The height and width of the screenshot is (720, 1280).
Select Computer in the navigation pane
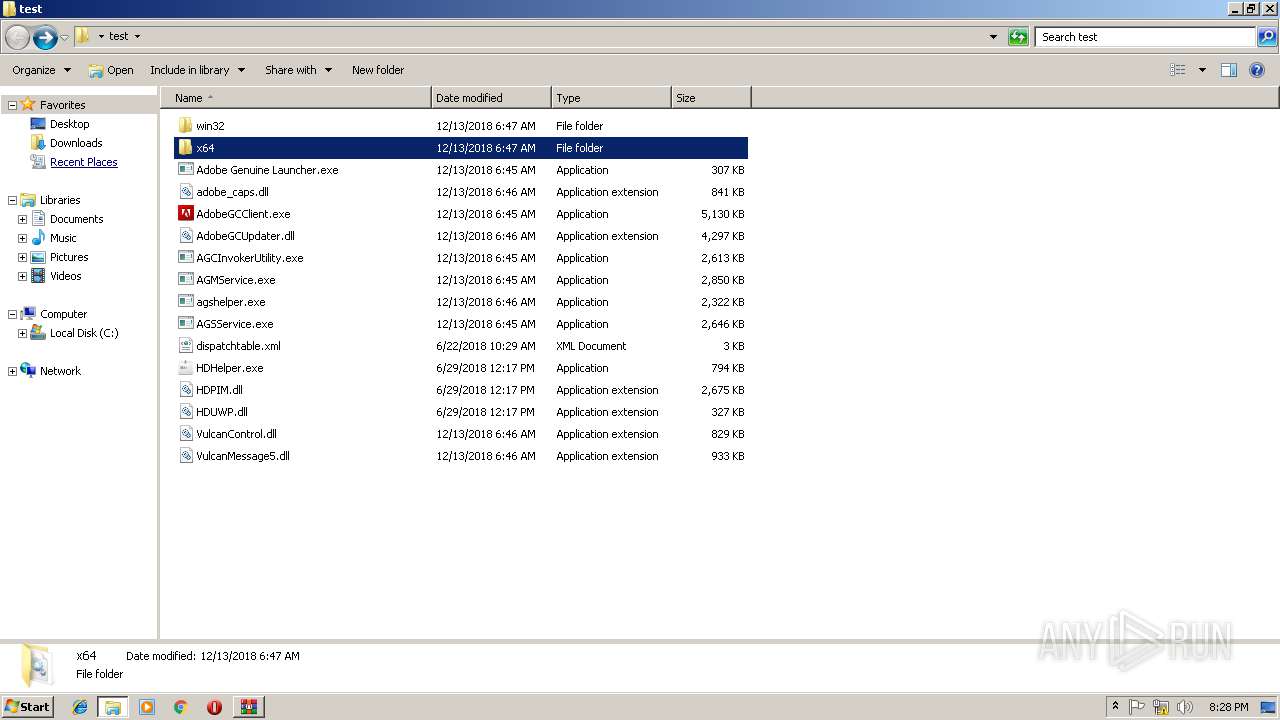[x=64, y=314]
